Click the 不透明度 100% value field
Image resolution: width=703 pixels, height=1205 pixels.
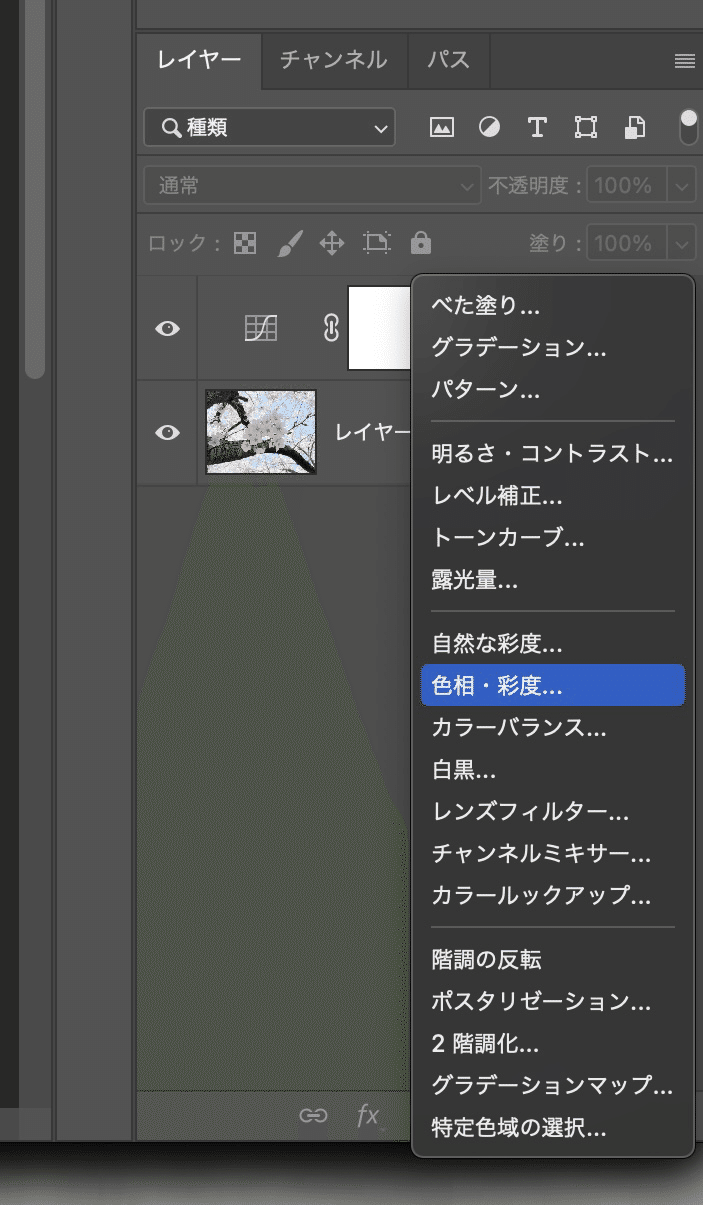point(626,186)
